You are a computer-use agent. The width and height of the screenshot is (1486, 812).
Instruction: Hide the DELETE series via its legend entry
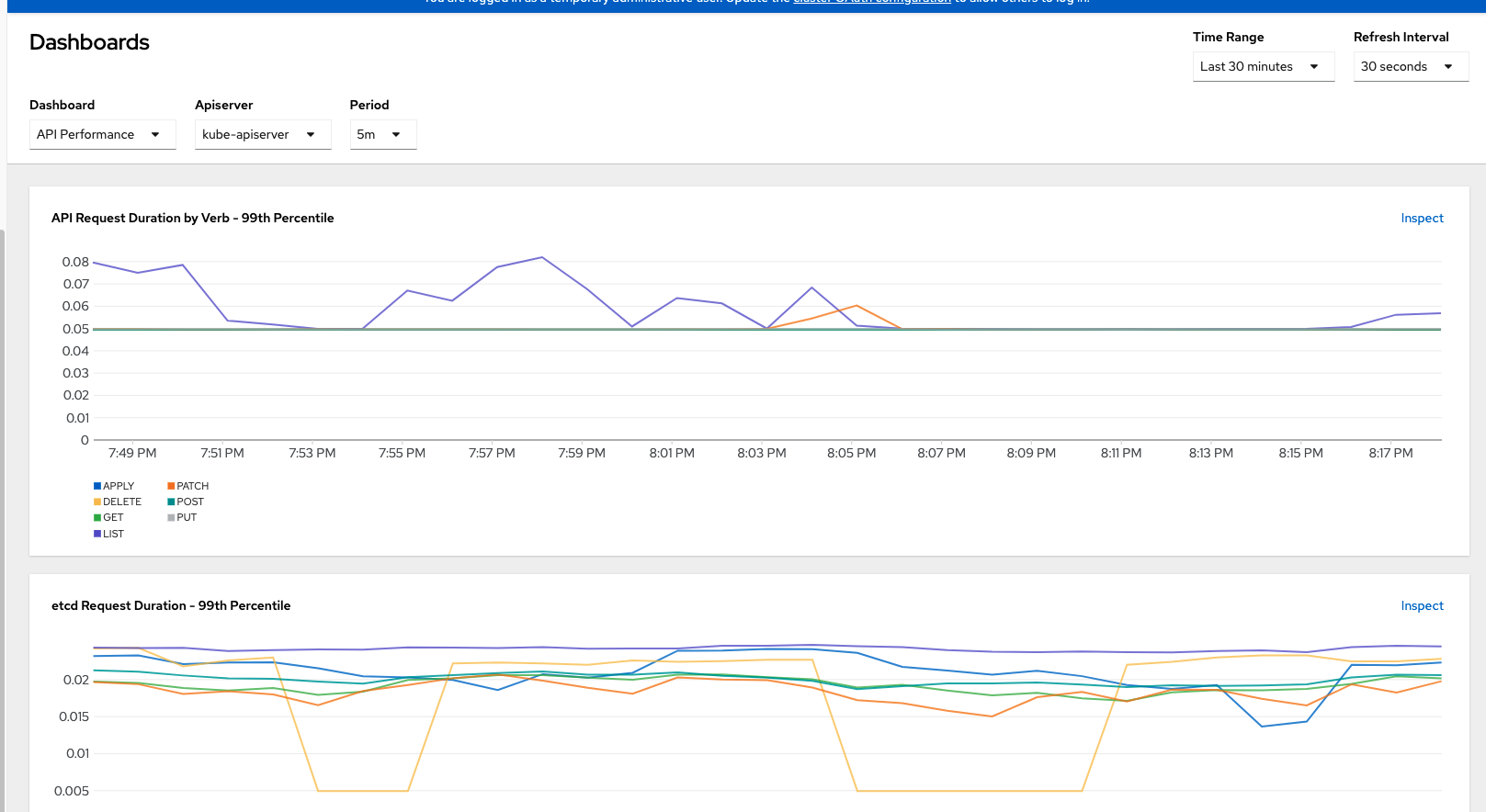tap(121, 502)
